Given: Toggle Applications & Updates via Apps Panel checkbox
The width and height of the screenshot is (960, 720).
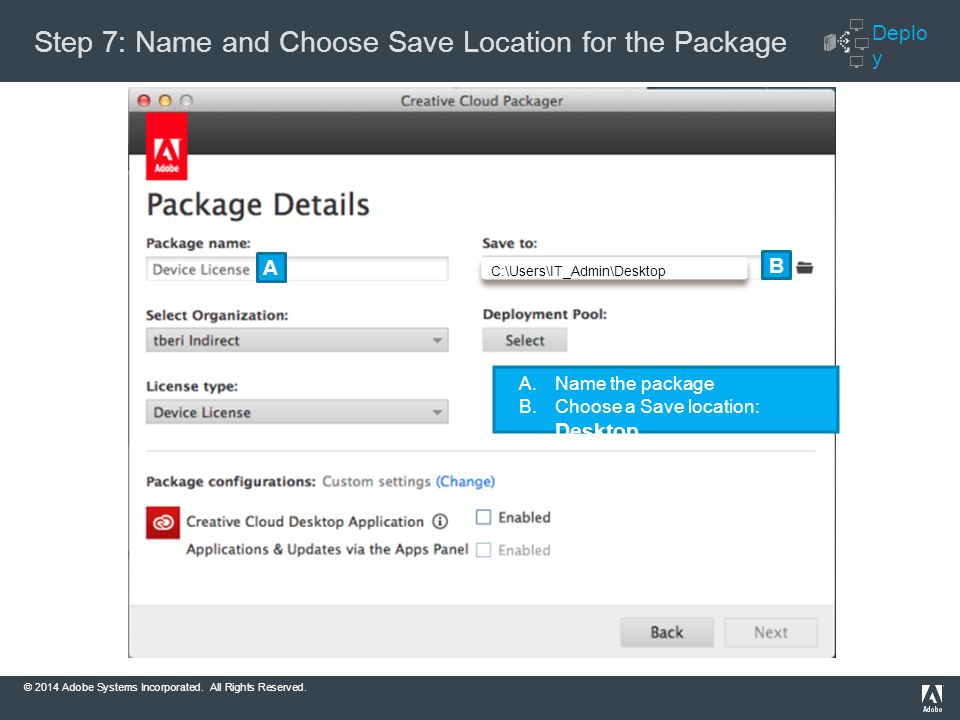Looking at the screenshot, I should (x=484, y=550).
